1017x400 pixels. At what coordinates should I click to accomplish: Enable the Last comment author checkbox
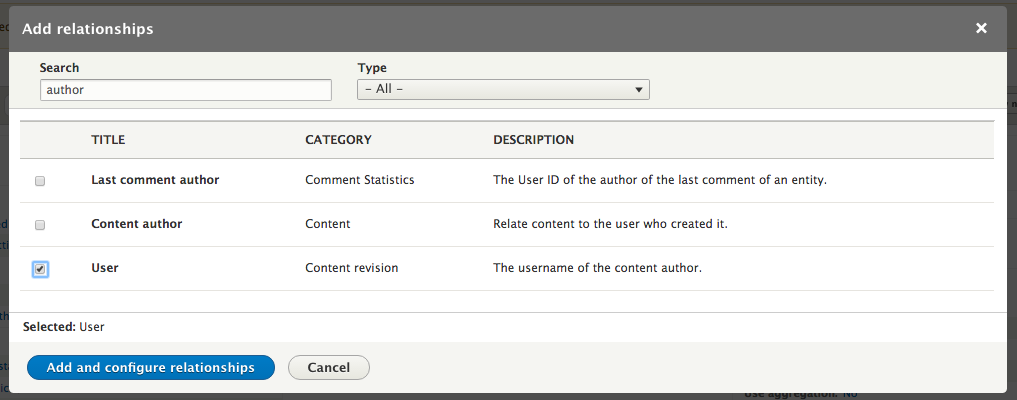(40, 181)
